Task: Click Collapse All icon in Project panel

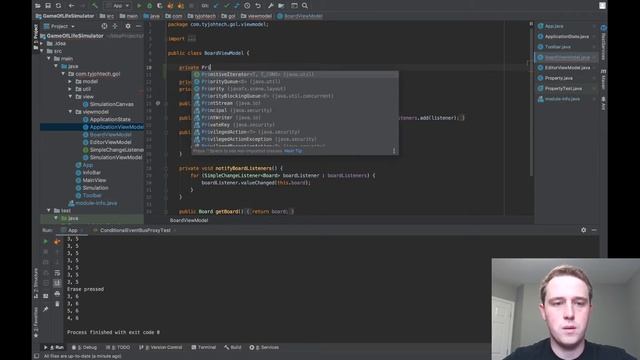Action: (x=115, y=26)
